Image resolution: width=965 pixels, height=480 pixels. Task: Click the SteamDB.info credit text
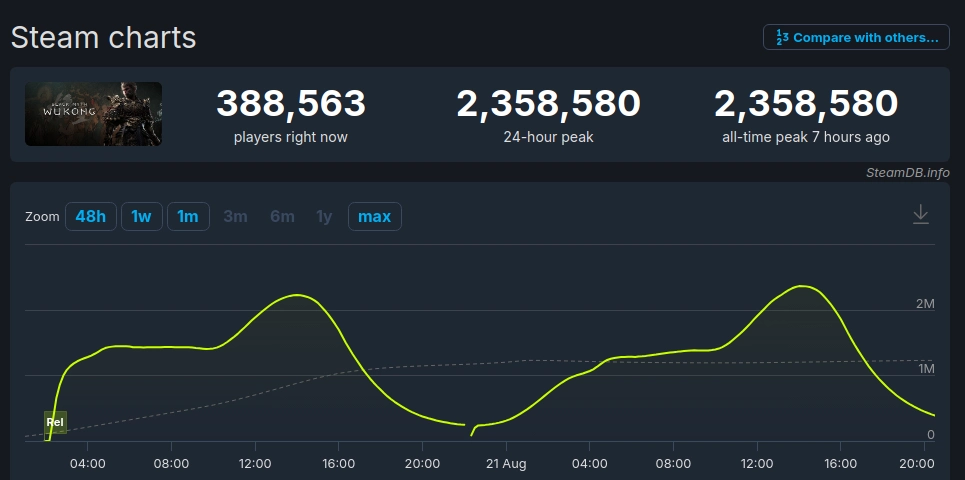pyautogui.click(x=908, y=173)
